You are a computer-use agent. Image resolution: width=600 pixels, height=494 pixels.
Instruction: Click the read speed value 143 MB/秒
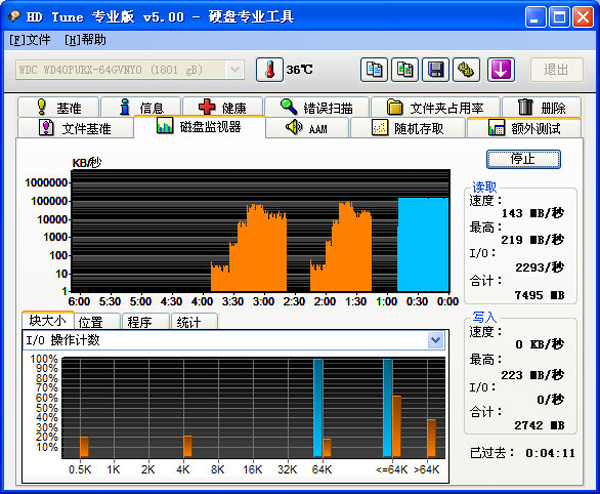pyautogui.click(x=533, y=213)
